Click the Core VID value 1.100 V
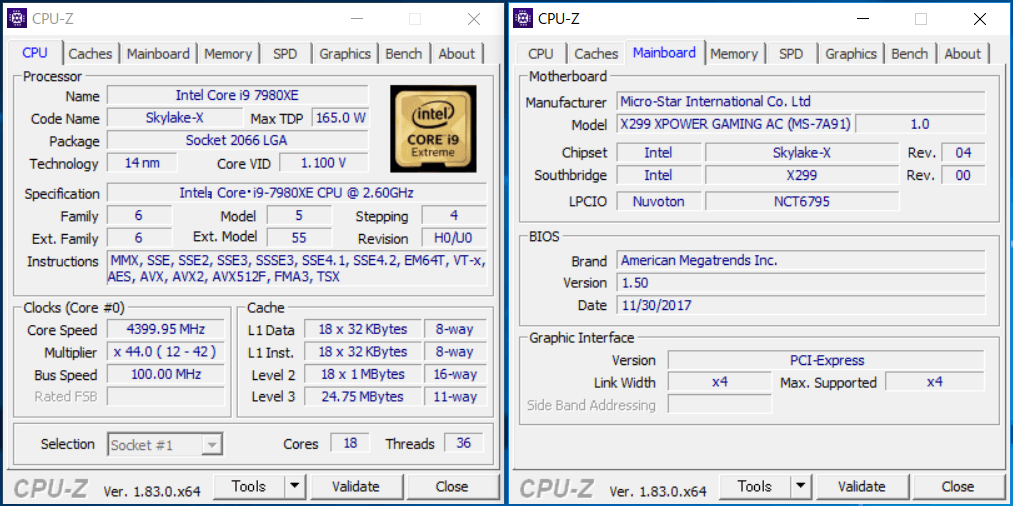This screenshot has height=506, width=1013. [x=324, y=162]
